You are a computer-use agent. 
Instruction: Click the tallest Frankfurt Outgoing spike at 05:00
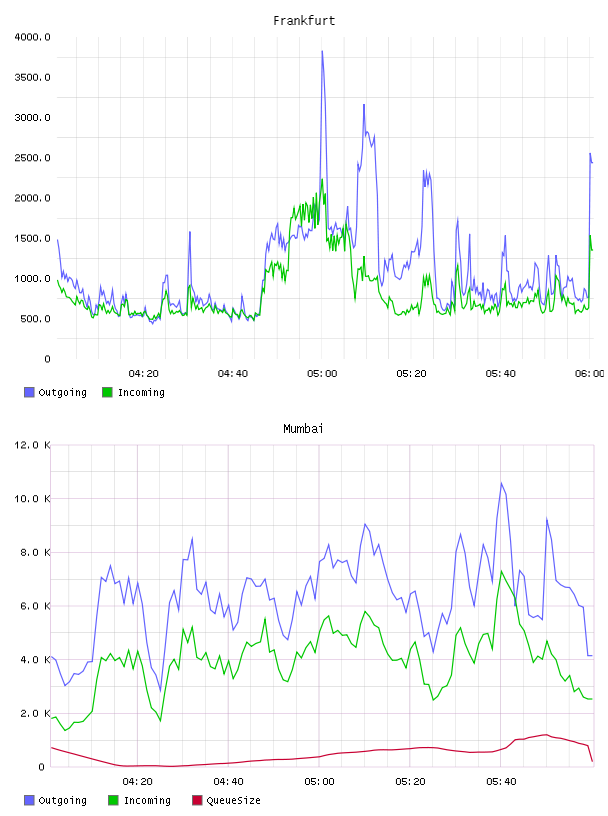(322, 52)
